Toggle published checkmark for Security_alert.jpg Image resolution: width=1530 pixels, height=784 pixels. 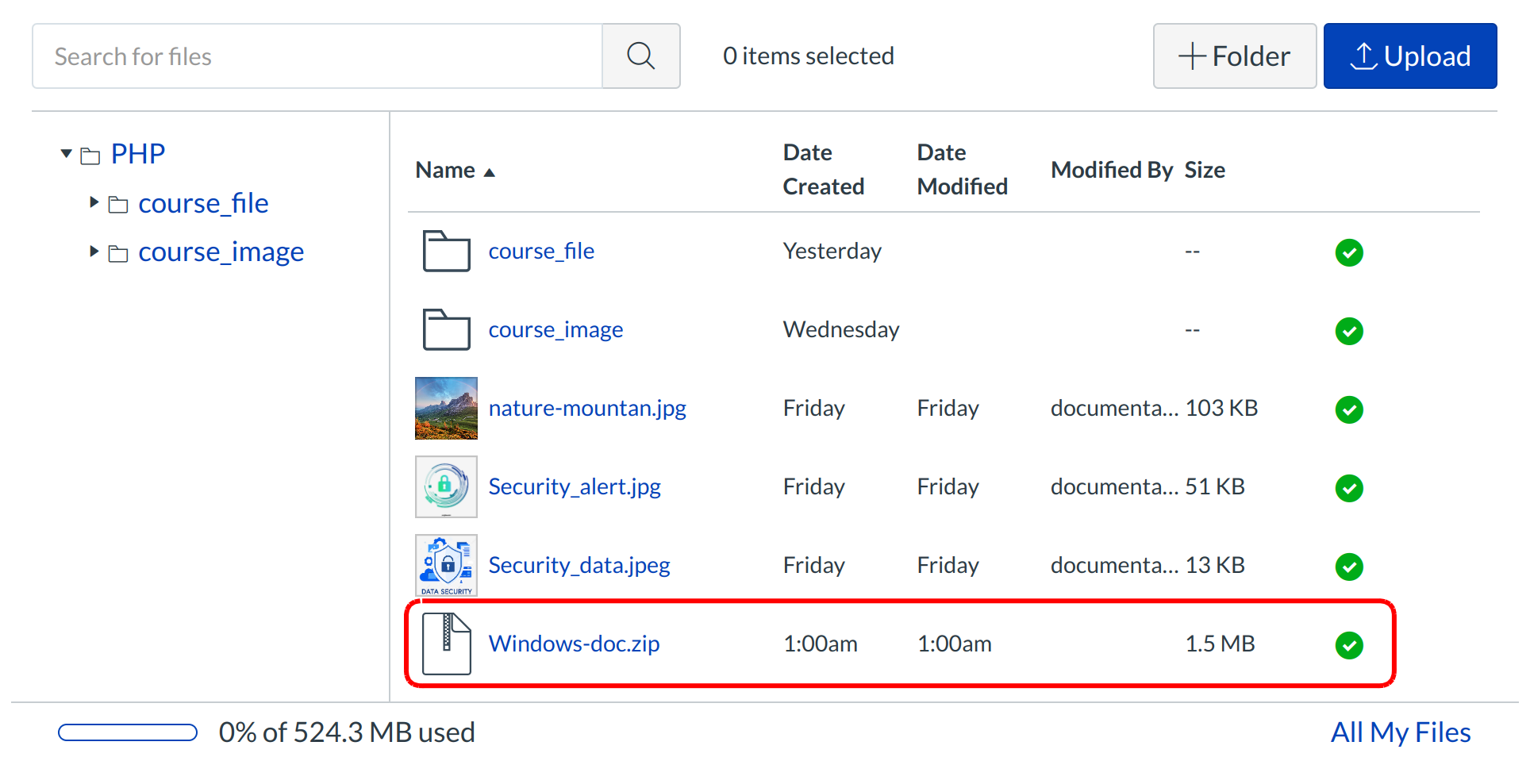tap(1348, 488)
